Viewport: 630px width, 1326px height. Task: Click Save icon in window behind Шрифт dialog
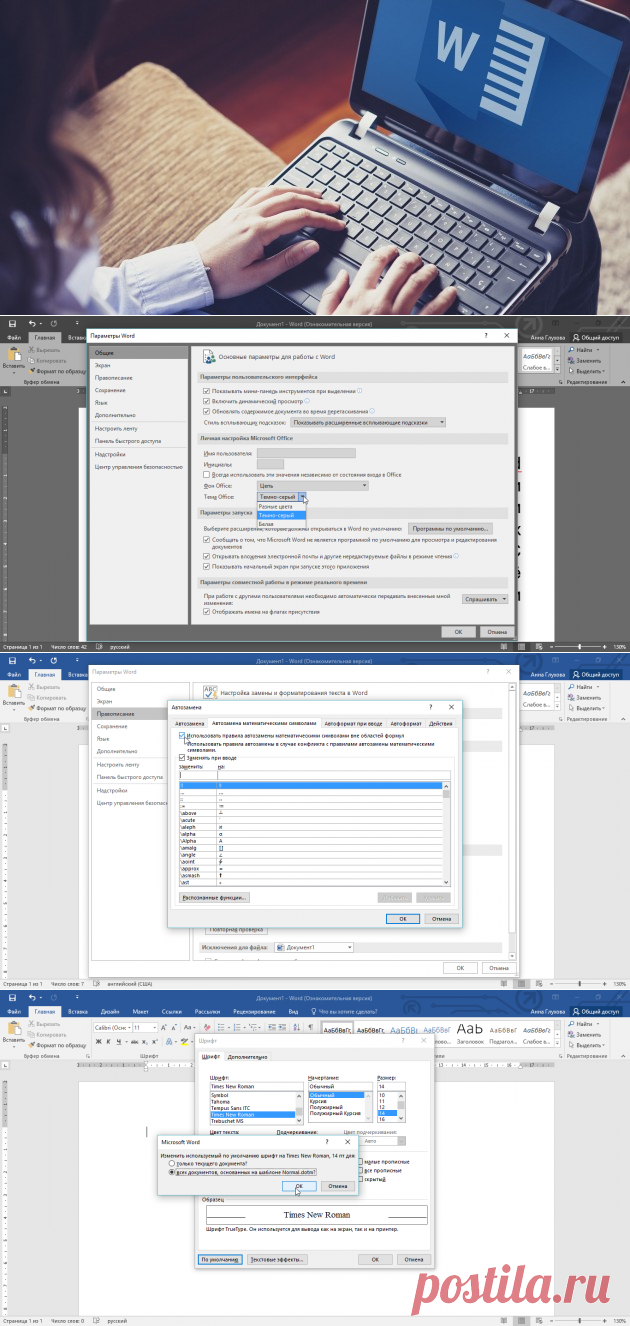[x=12, y=998]
